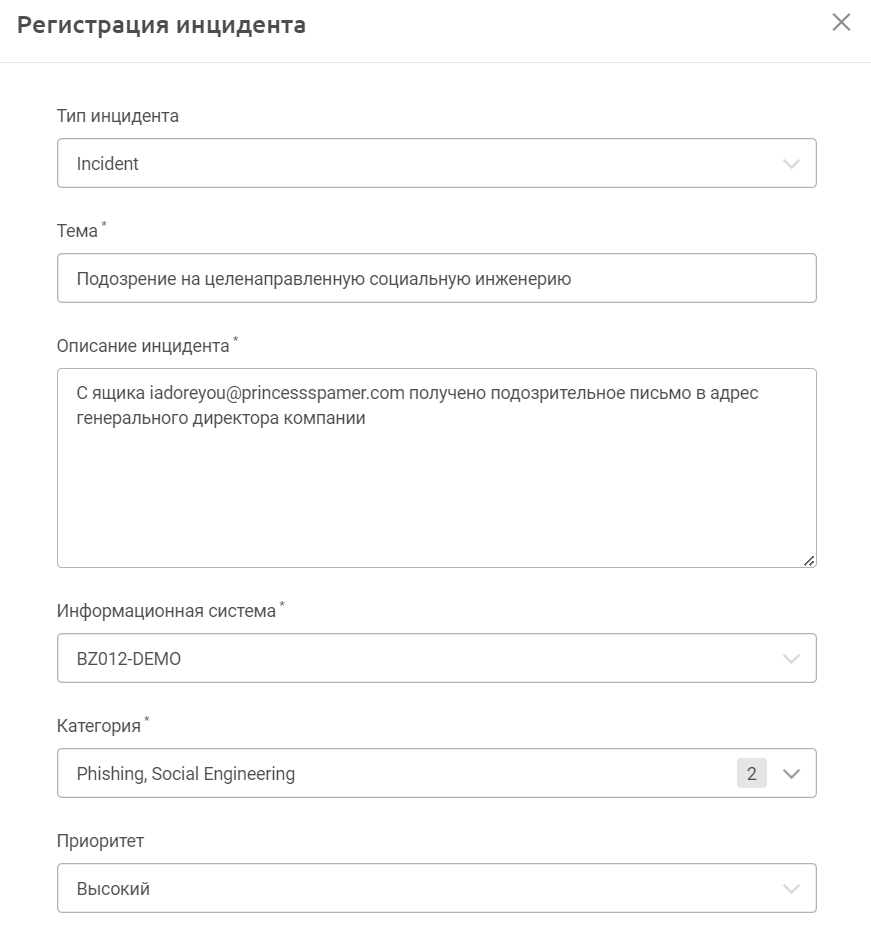Open the Тип инцидента dropdown showing Incident
Screen dimensions: 871x926
click(x=420, y=163)
